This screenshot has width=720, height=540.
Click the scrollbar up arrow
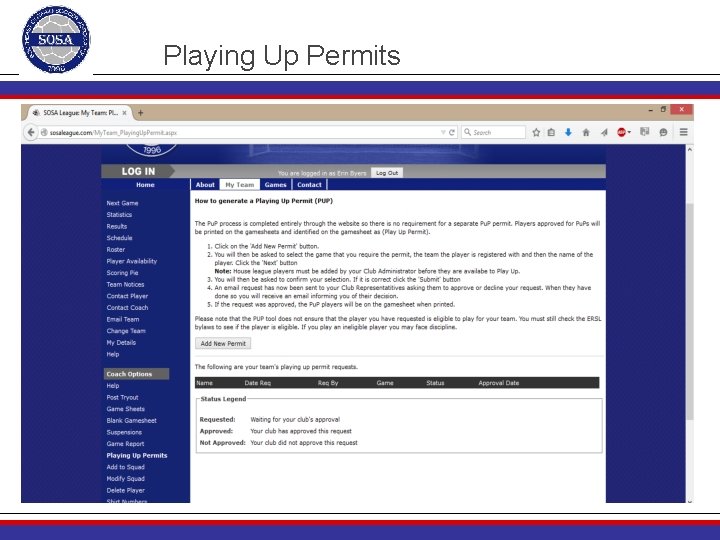click(689, 149)
